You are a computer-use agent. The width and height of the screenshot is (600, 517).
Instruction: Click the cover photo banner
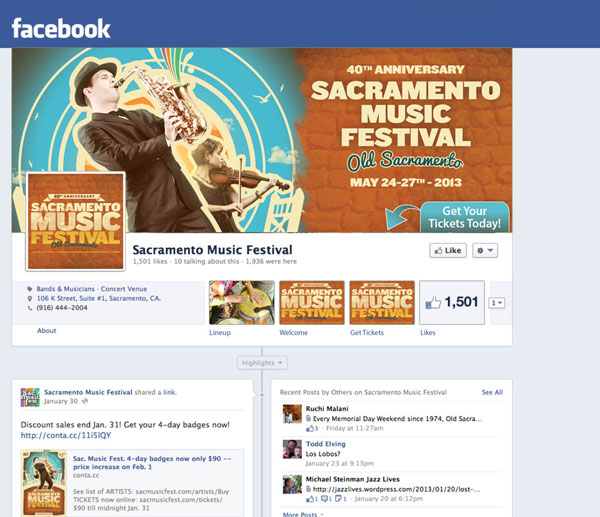(262, 140)
